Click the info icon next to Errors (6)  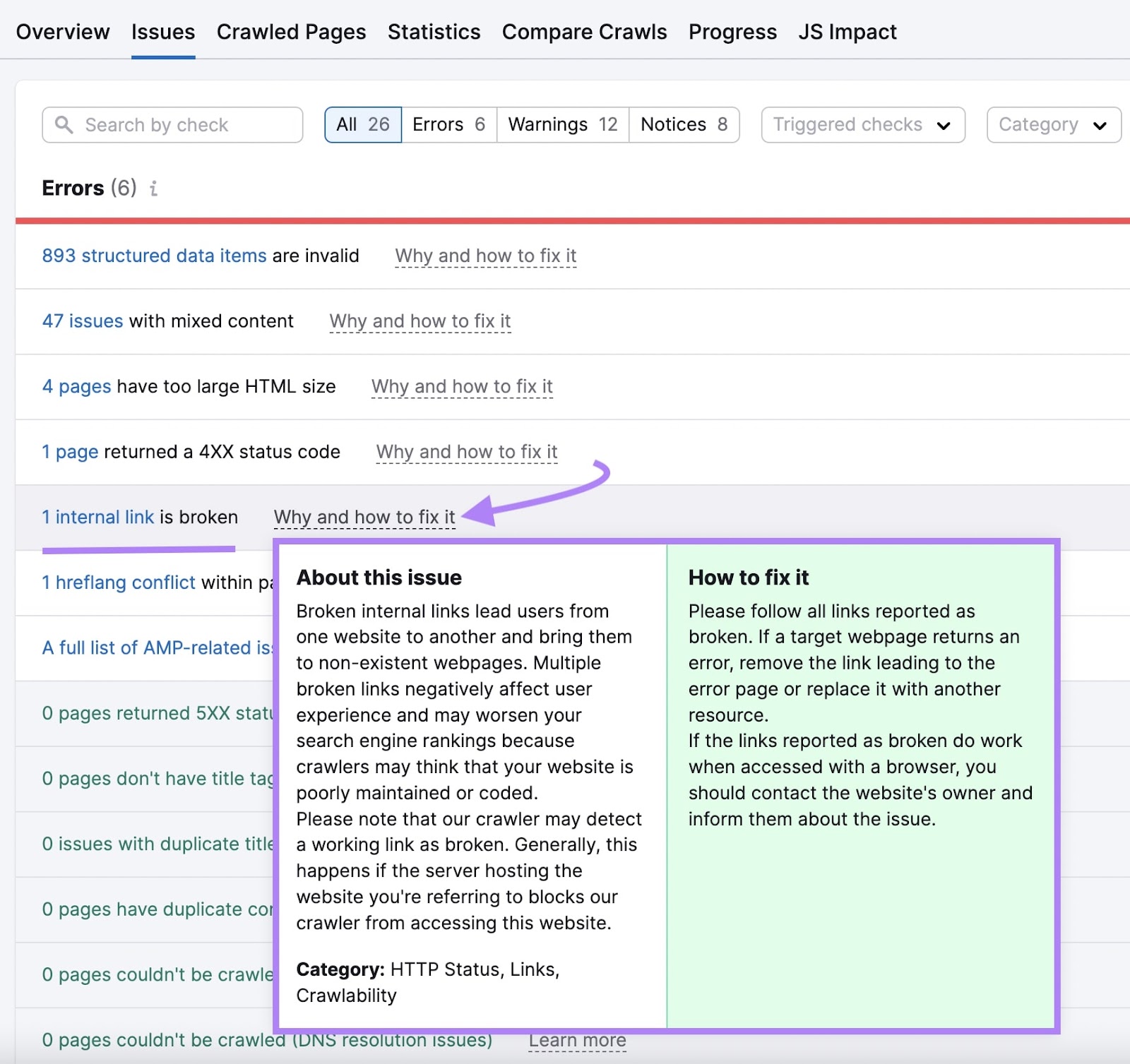[153, 189]
